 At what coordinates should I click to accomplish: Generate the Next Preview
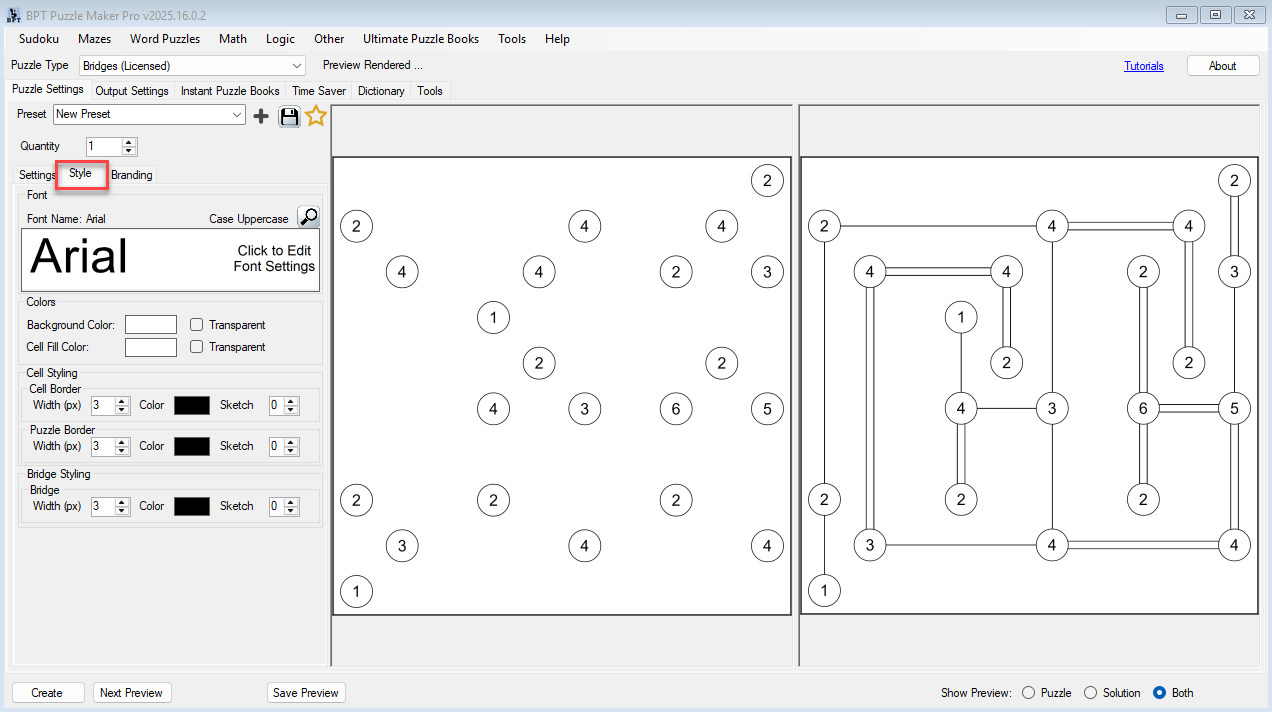131,692
